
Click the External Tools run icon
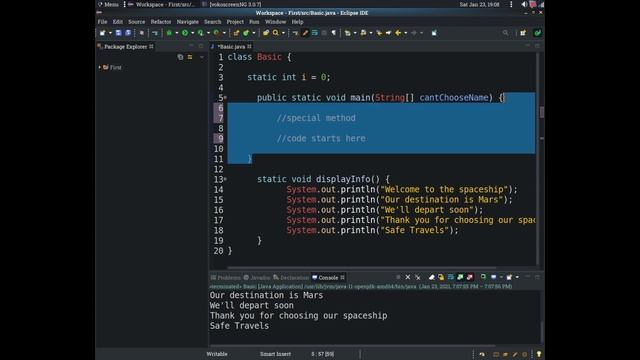point(217,33)
